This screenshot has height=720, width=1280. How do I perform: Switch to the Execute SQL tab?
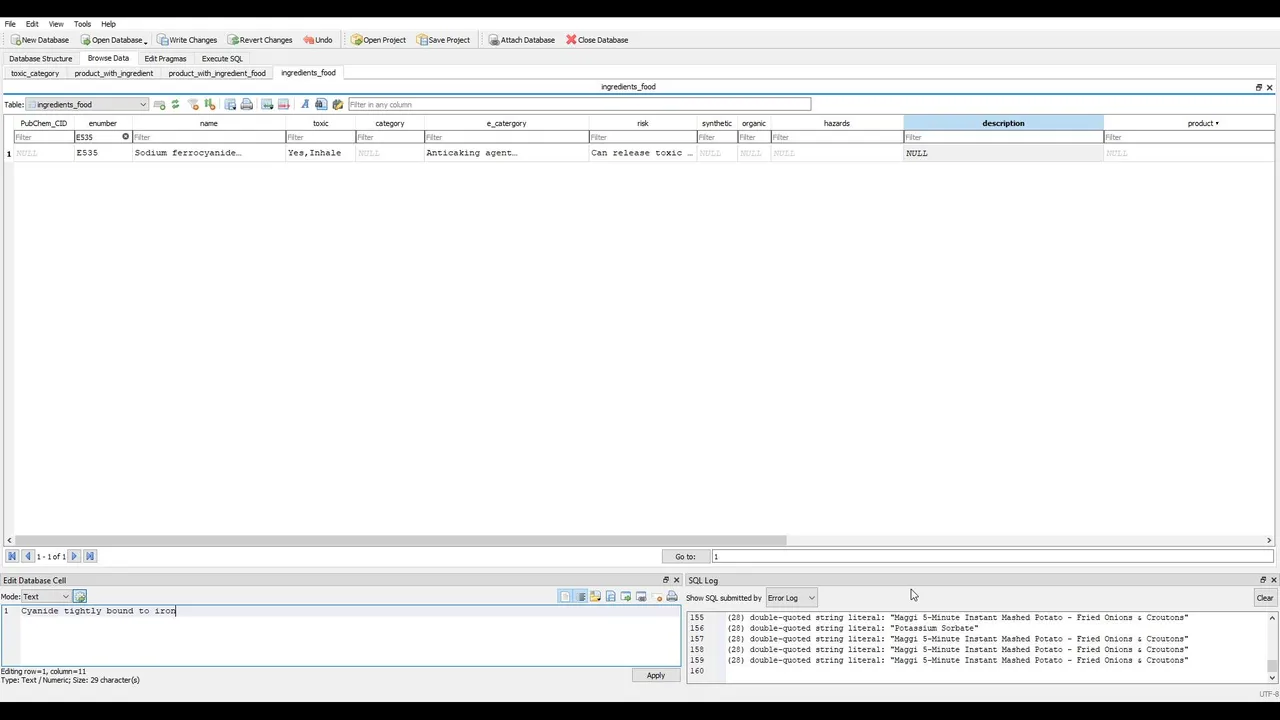(222, 59)
